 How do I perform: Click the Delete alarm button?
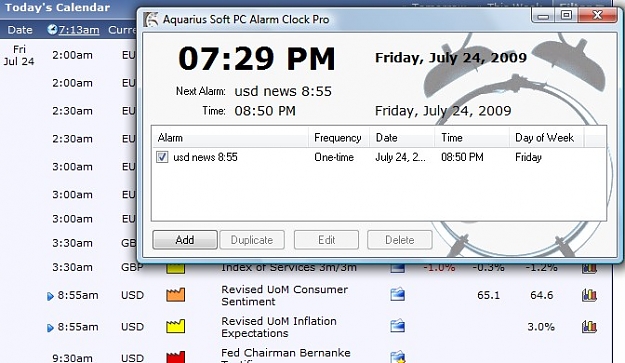[400, 240]
